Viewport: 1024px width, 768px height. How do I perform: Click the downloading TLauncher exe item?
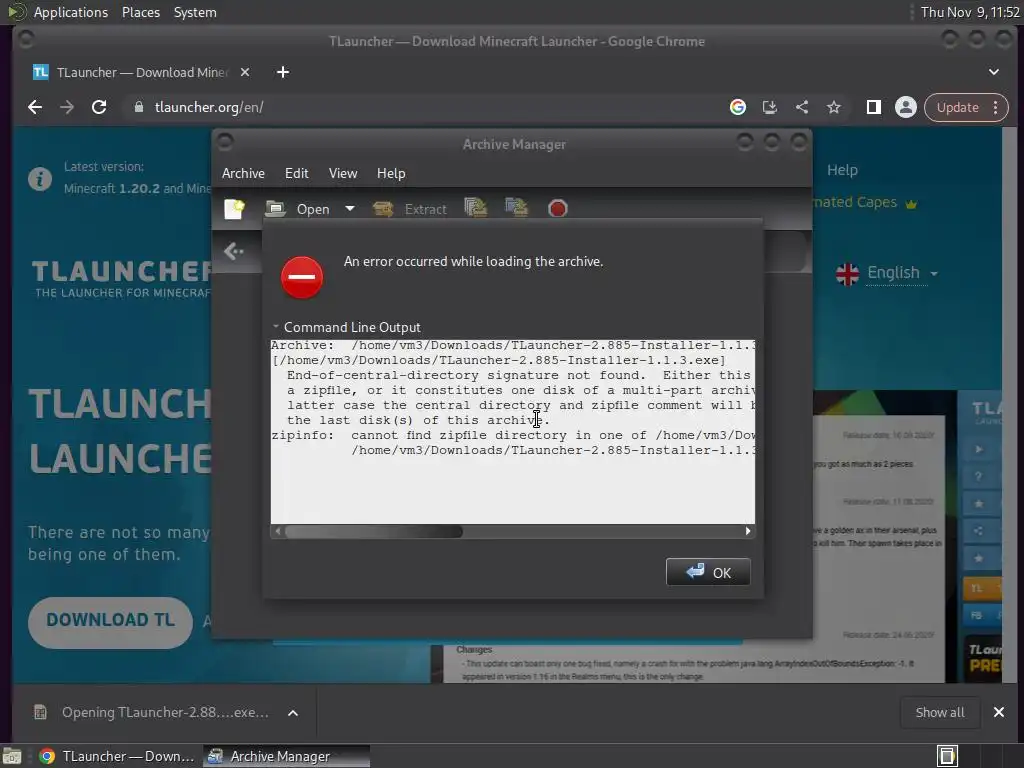point(153,712)
